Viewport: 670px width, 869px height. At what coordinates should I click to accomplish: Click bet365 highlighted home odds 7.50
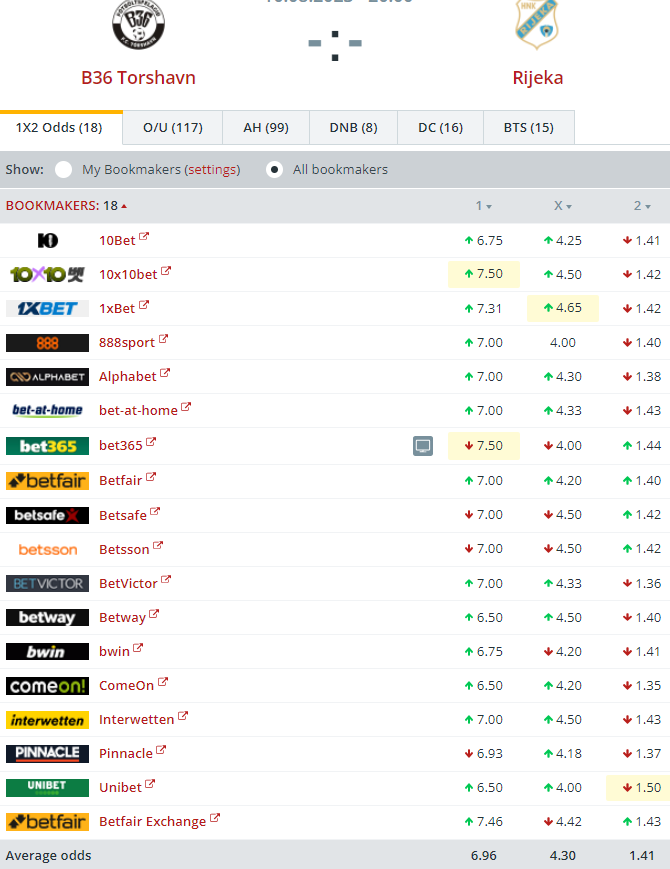(x=484, y=446)
